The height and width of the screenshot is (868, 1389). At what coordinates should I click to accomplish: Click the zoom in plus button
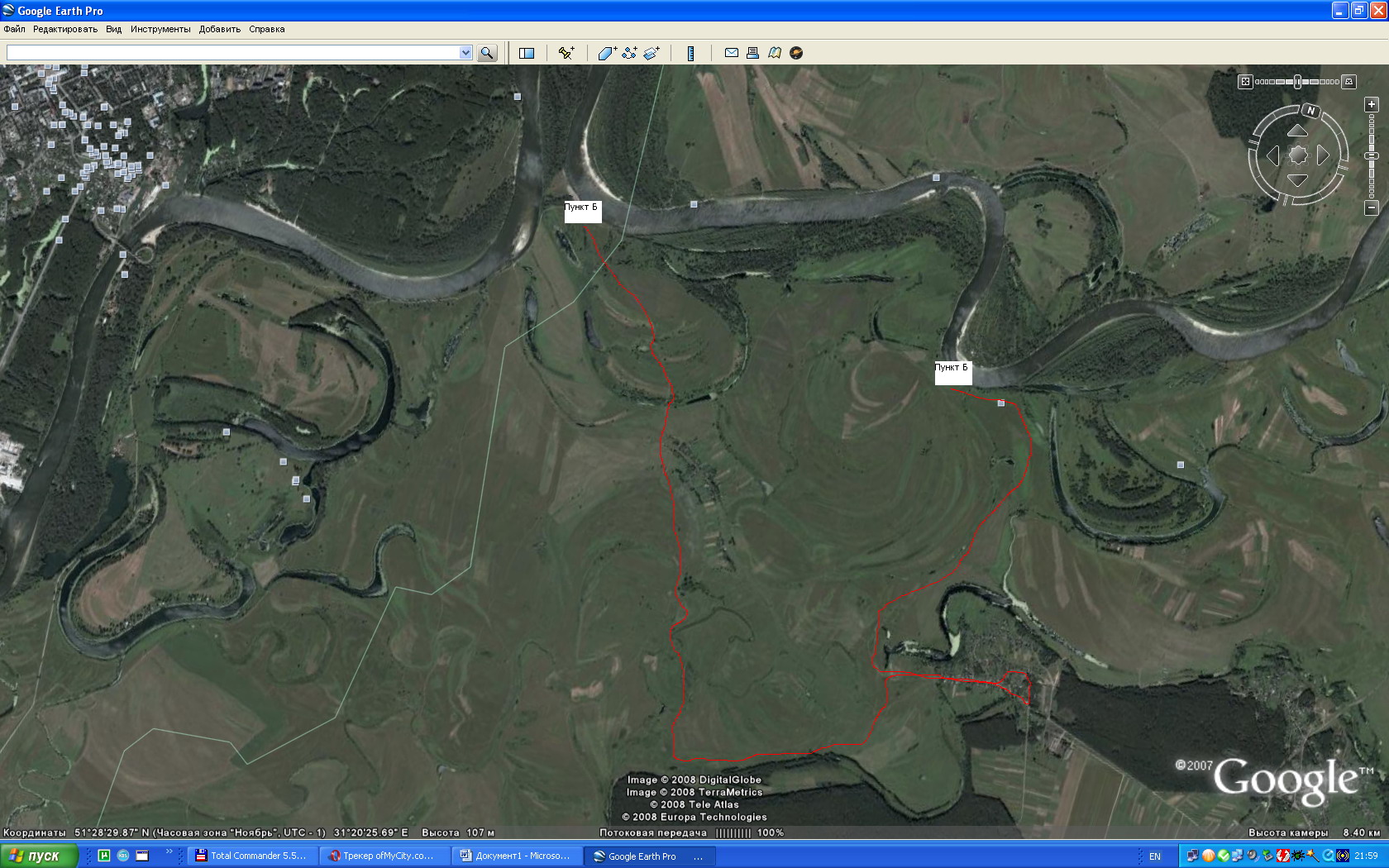tap(1372, 104)
